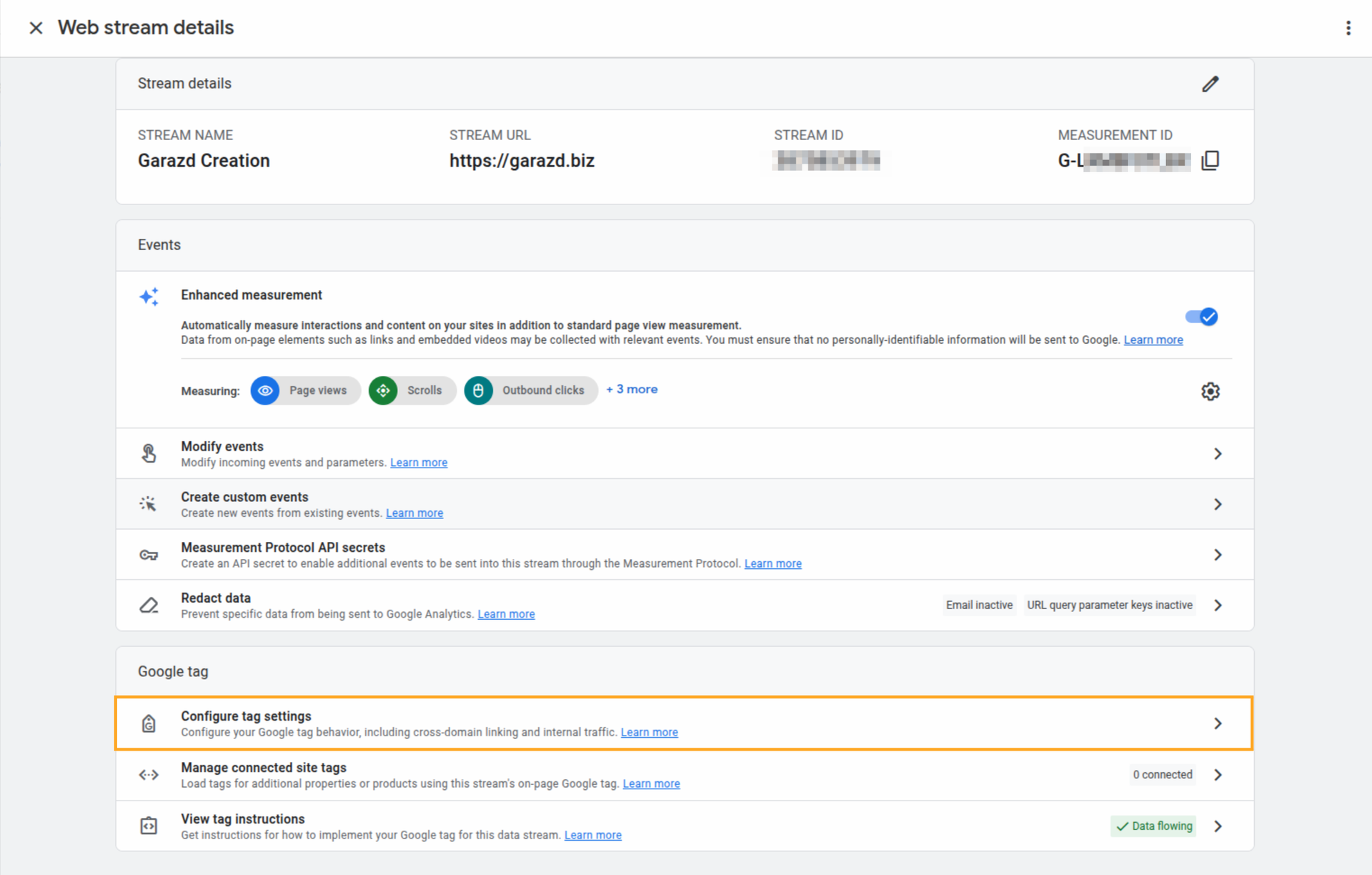1372x875 pixels.
Task: Expand the Modify events row chevron
Action: [x=1218, y=454]
